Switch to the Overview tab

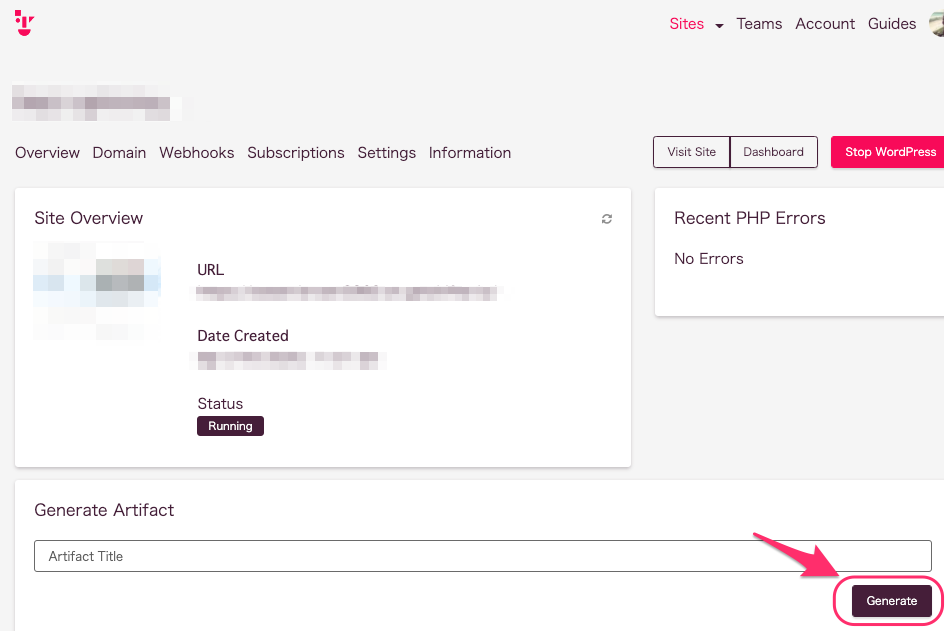[x=47, y=152]
